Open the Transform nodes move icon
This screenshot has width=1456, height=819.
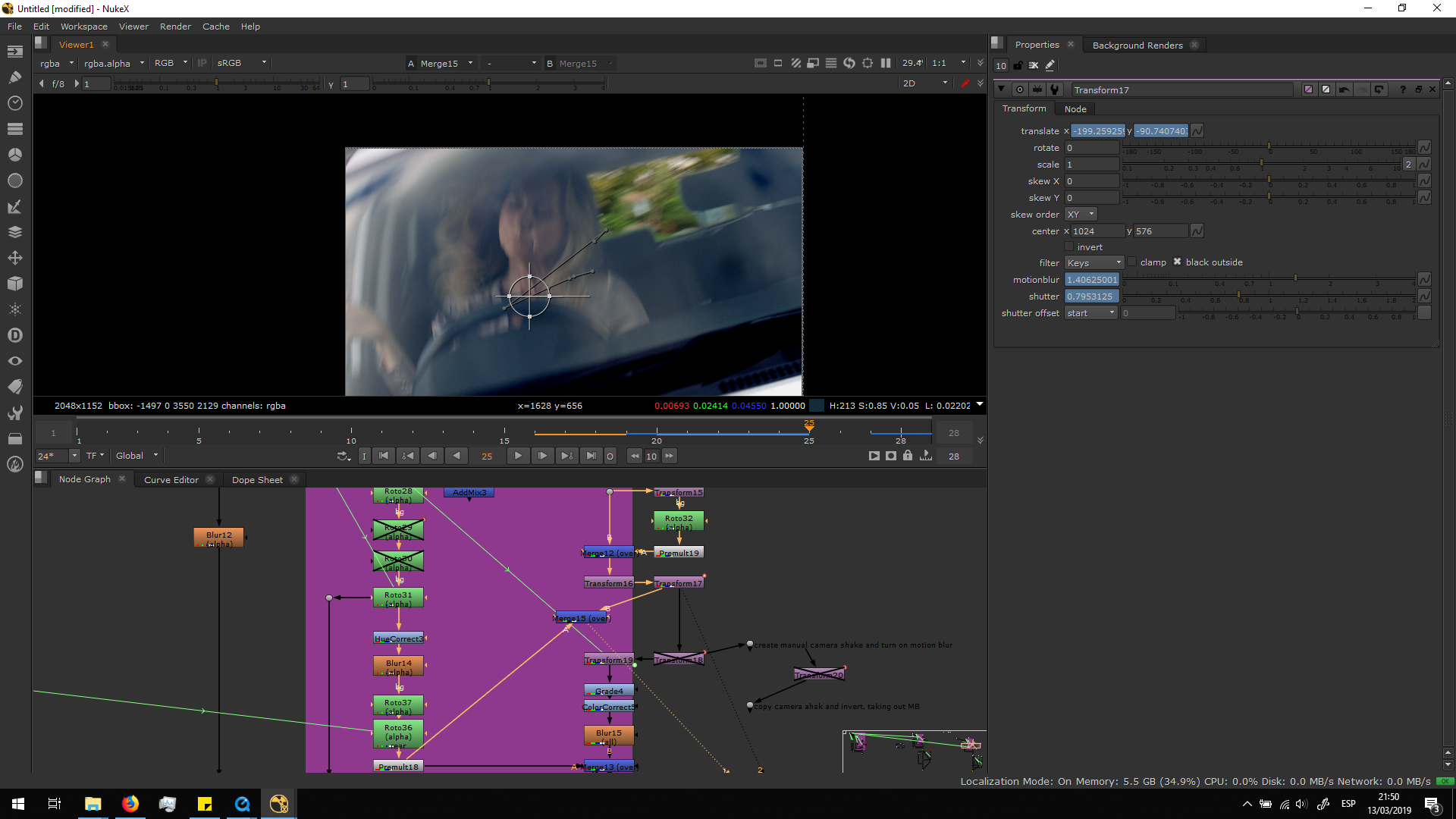pos(14,258)
